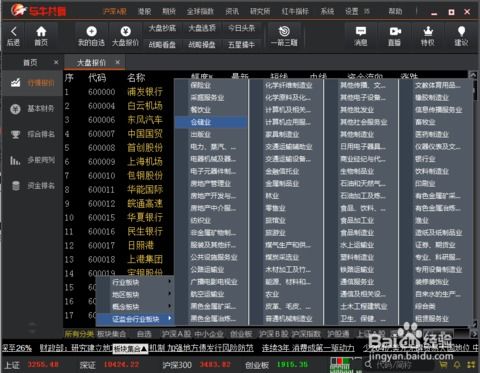Expand the 概念板块 submenu
Viewport: 480px width, 373px height.
point(135,307)
